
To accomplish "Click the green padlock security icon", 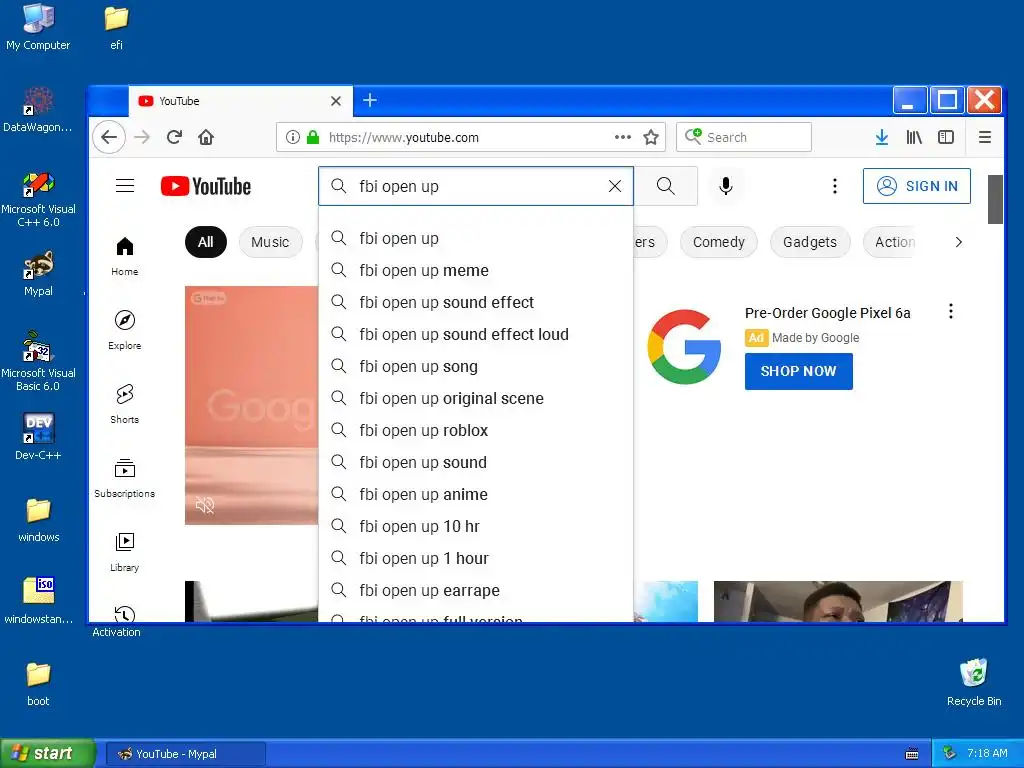I will coord(313,137).
